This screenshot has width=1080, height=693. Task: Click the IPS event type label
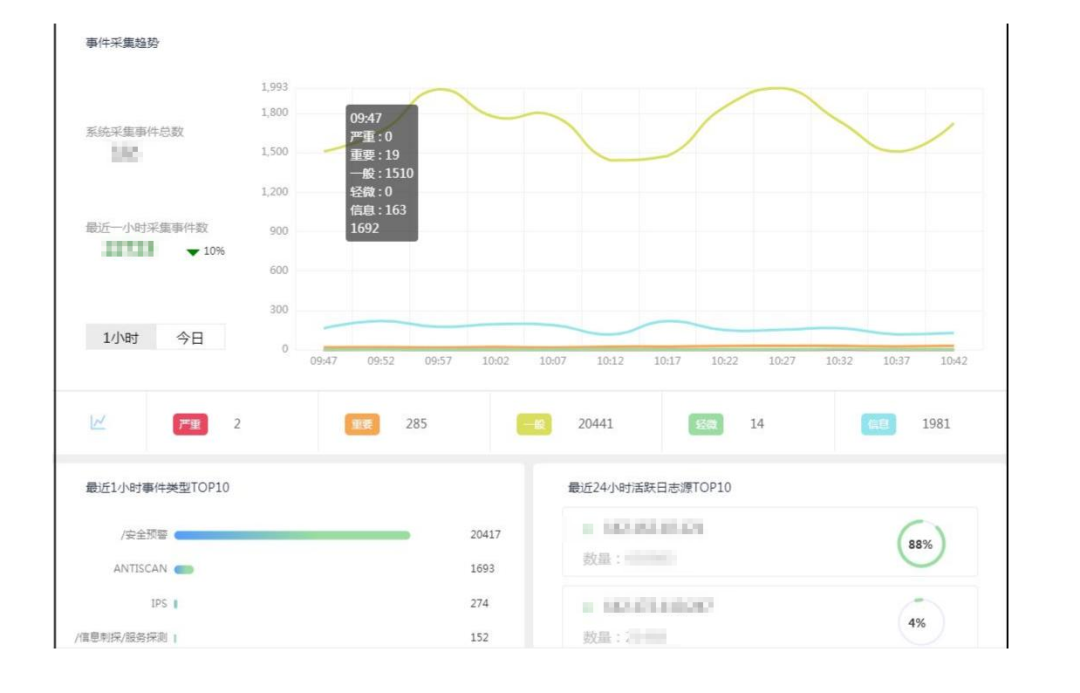click(x=159, y=604)
